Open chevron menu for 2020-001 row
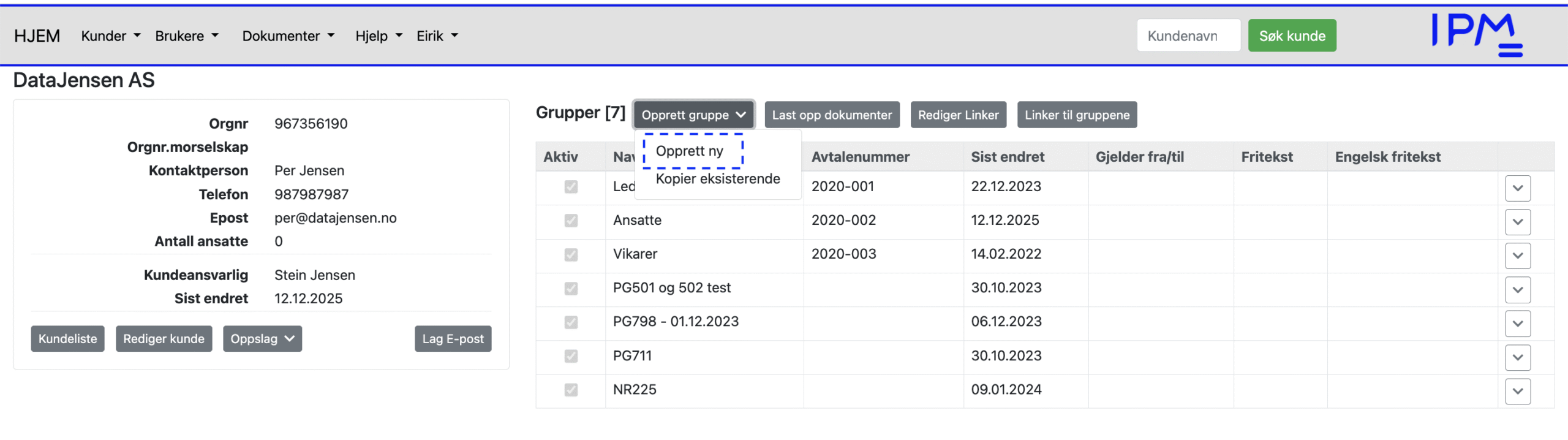The width and height of the screenshot is (1568, 440). click(x=1517, y=188)
